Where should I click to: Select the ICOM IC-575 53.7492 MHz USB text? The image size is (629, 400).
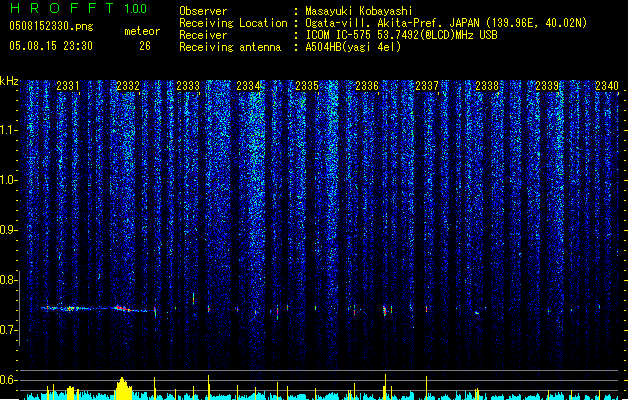401,35
